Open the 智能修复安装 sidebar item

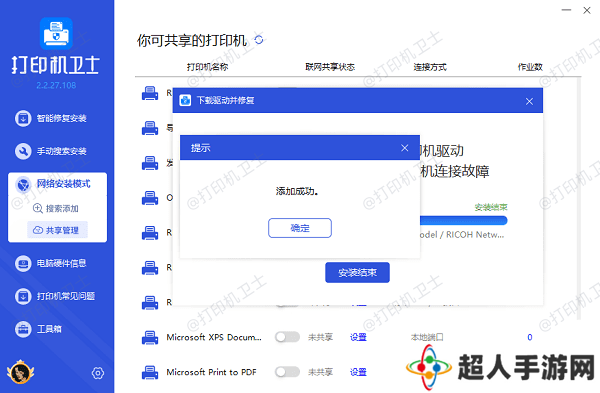pos(51,118)
